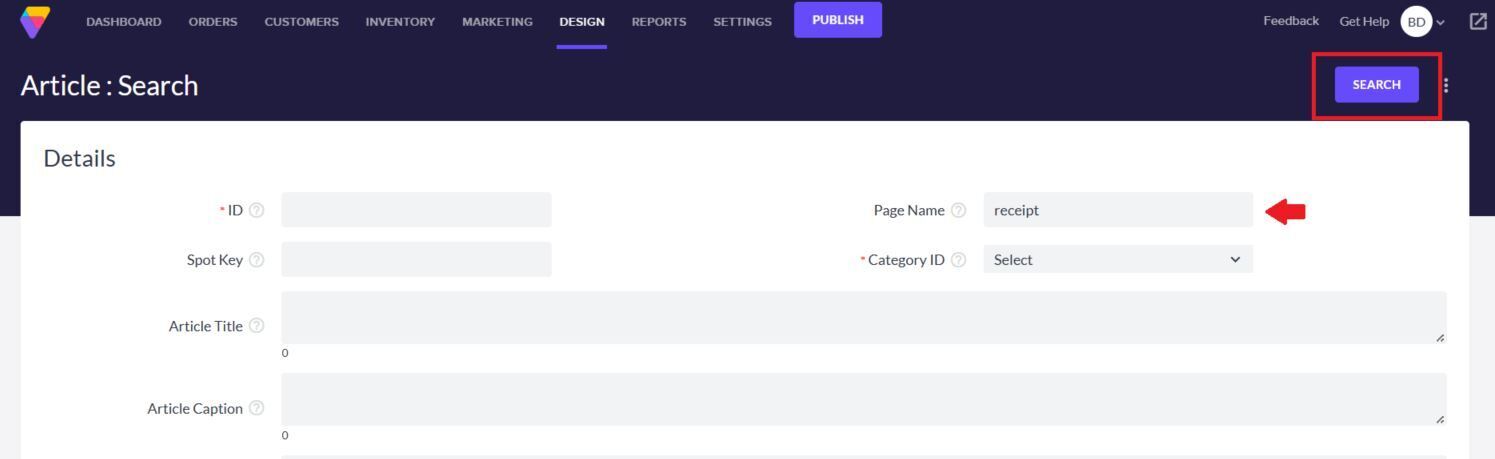The image size is (1495, 459).
Task: Open the external link icon in header
Action: [x=1478, y=21]
